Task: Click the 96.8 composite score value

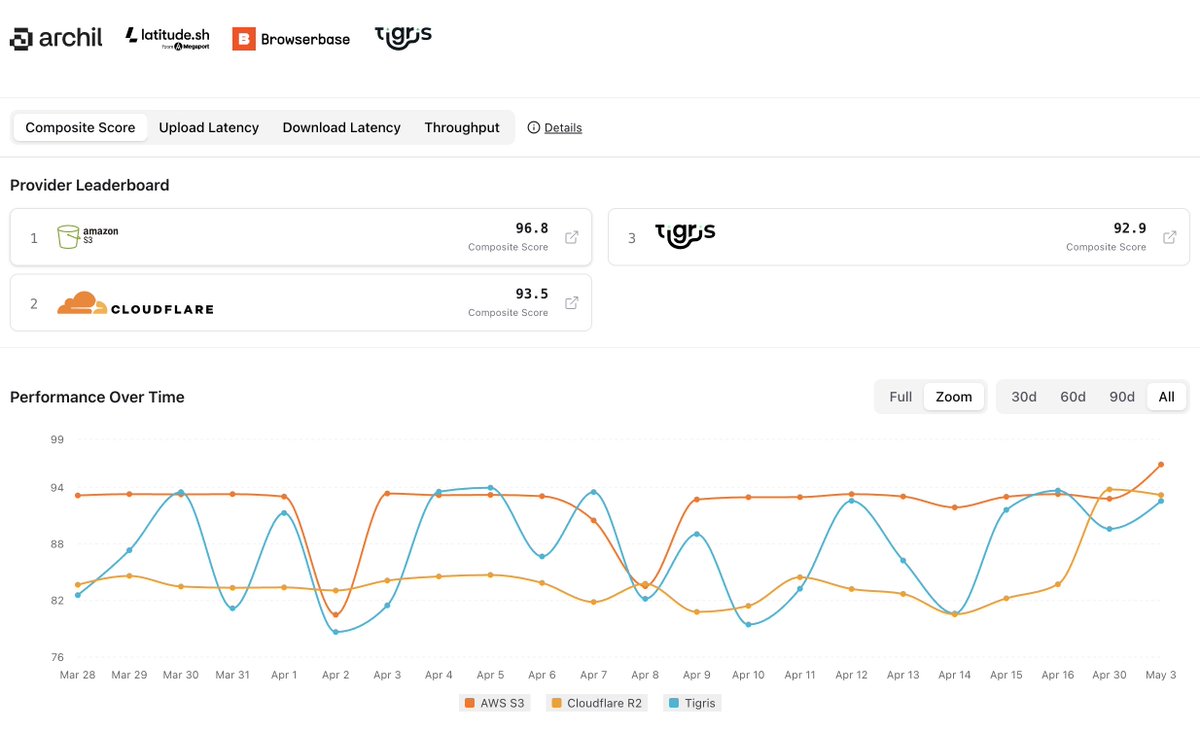Action: pyautogui.click(x=532, y=229)
